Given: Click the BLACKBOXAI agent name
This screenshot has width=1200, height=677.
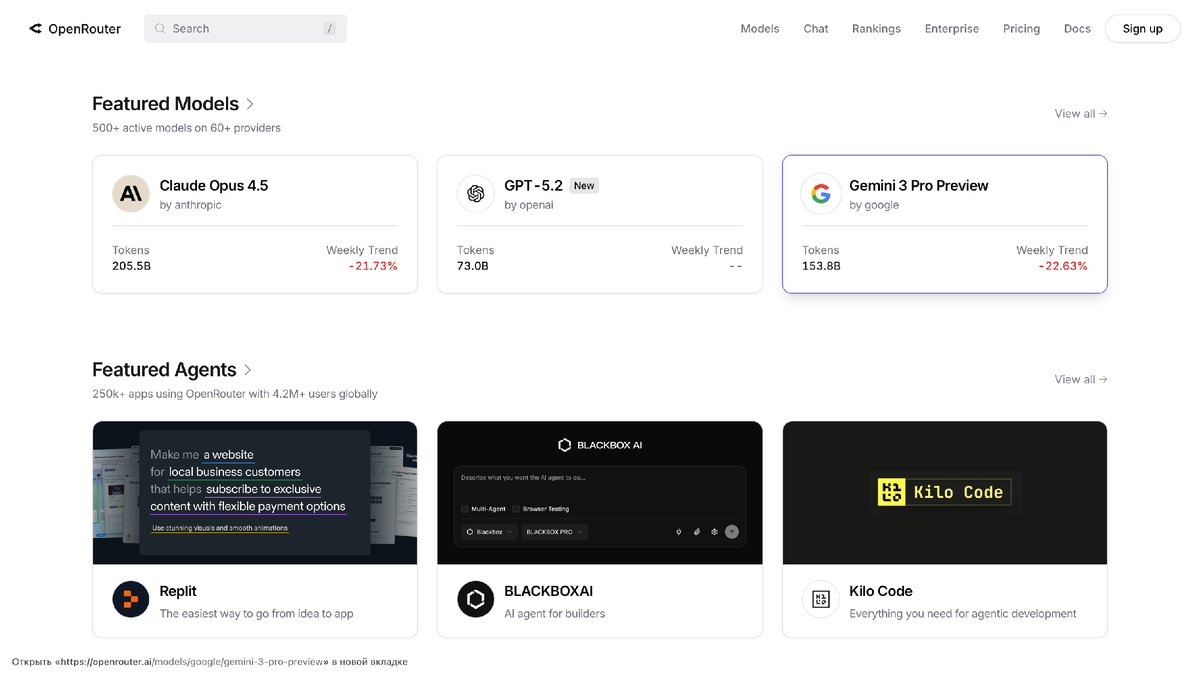Looking at the screenshot, I should 549,591.
